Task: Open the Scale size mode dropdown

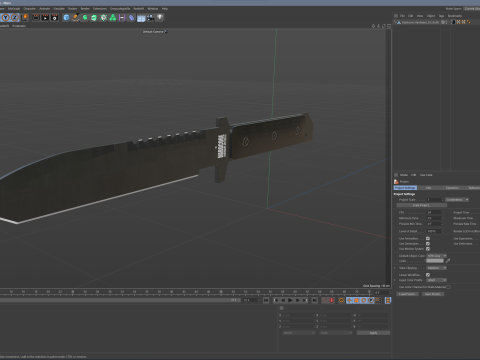Action: click(336, 333)
